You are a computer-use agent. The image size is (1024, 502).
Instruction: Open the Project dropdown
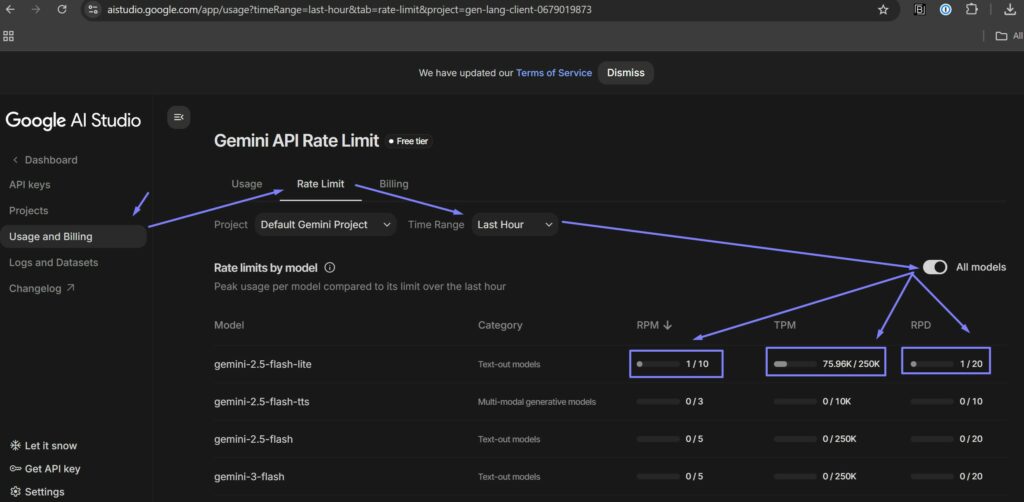tap(326, 225)
